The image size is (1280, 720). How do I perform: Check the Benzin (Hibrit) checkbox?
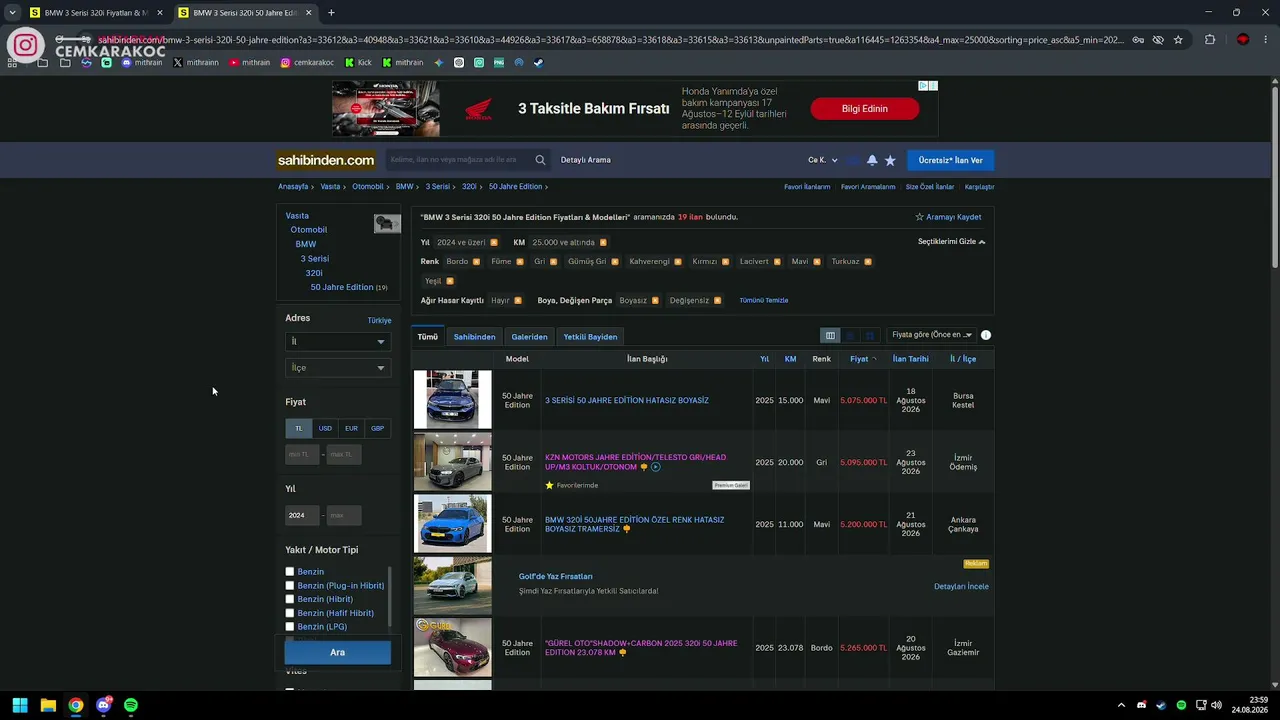(290, 600)
